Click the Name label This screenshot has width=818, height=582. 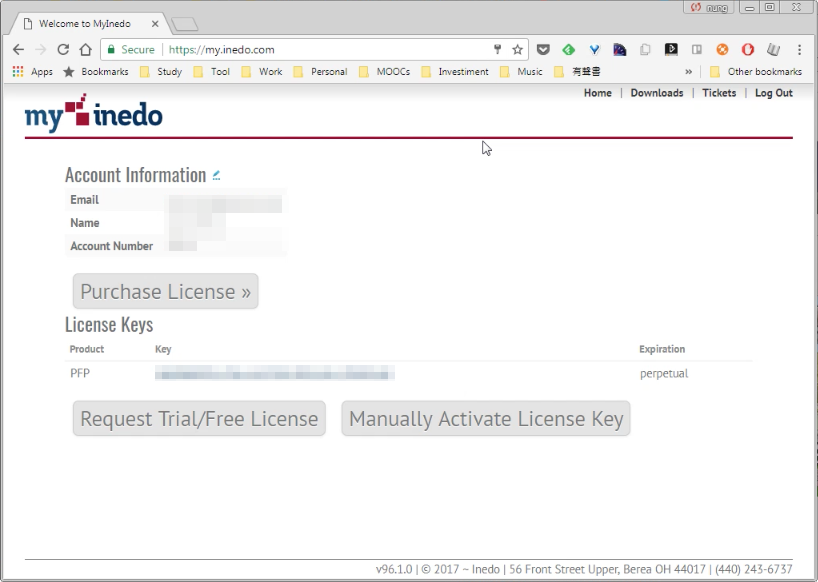tap(85, 223)
